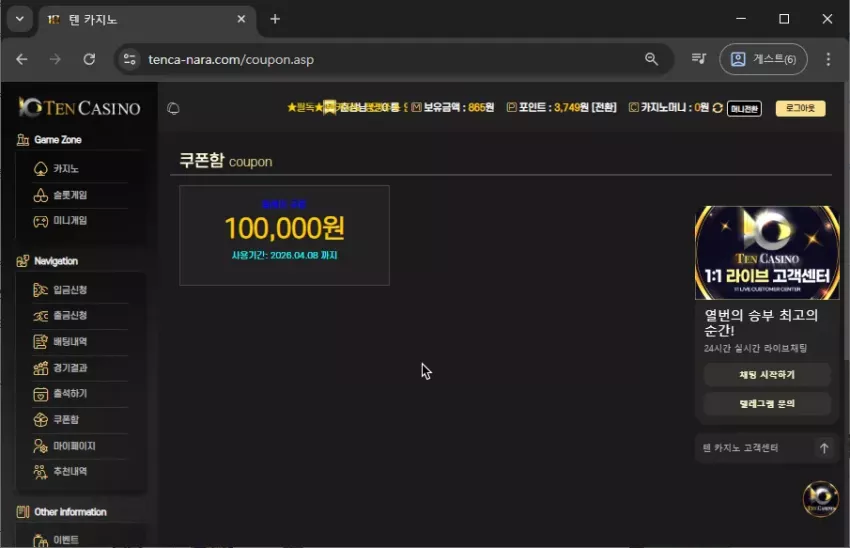850x548 pixels.
Task: Click the 출석하기 calendar icon
Action: tap(41, 394)
